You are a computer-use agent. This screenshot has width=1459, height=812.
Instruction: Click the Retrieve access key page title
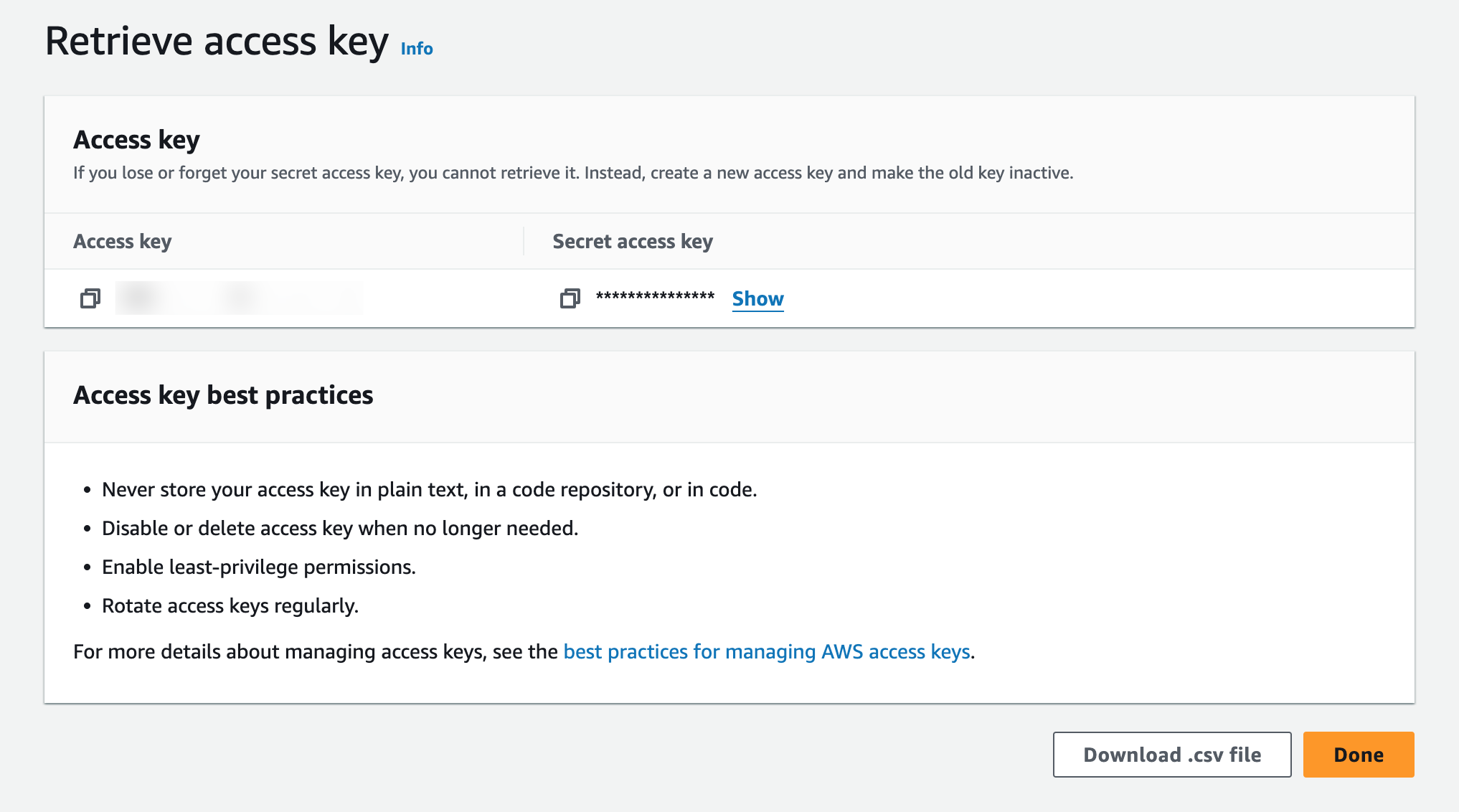click(x=217, y=42)
